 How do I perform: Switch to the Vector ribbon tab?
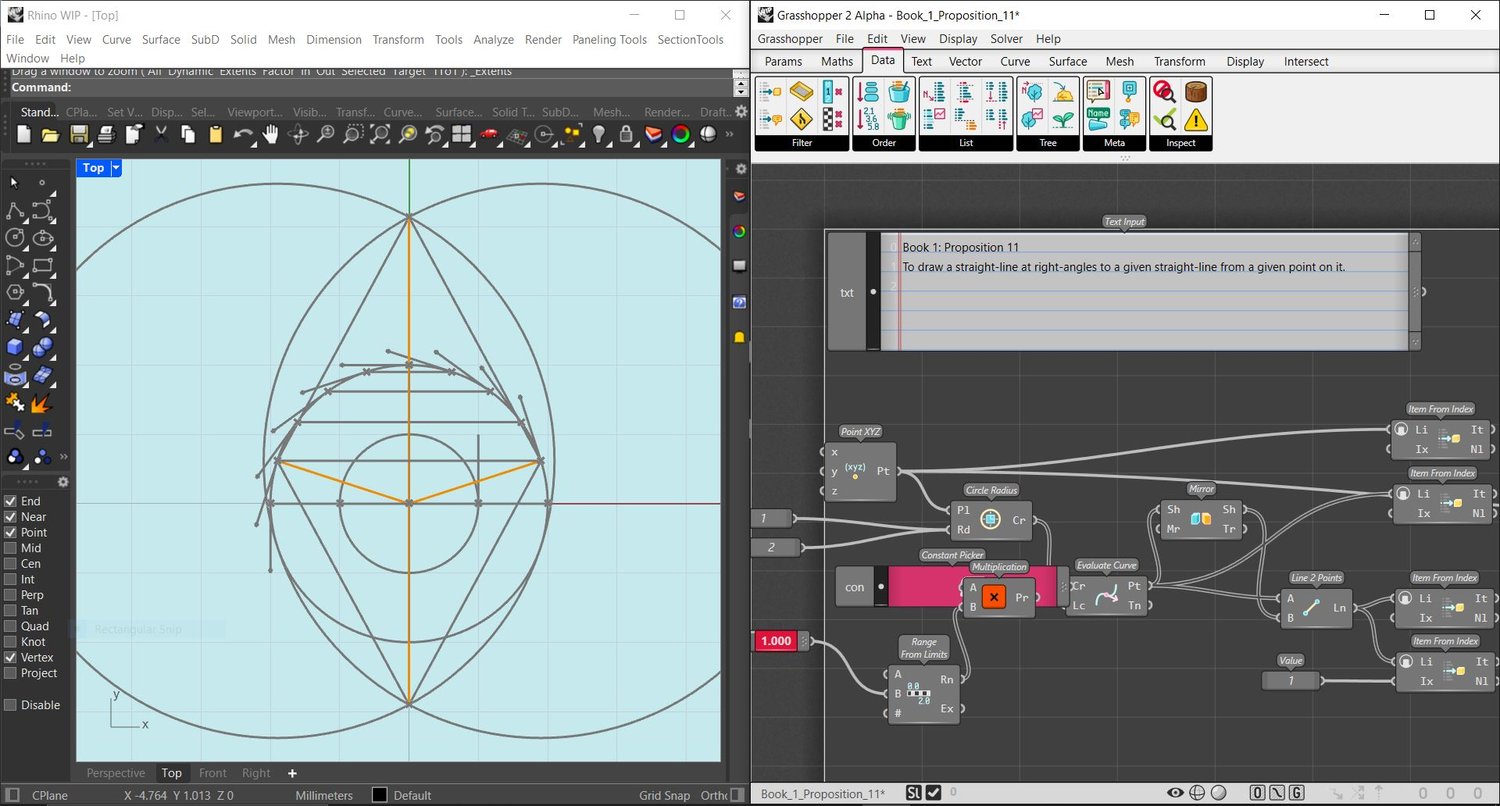(965, 61)
